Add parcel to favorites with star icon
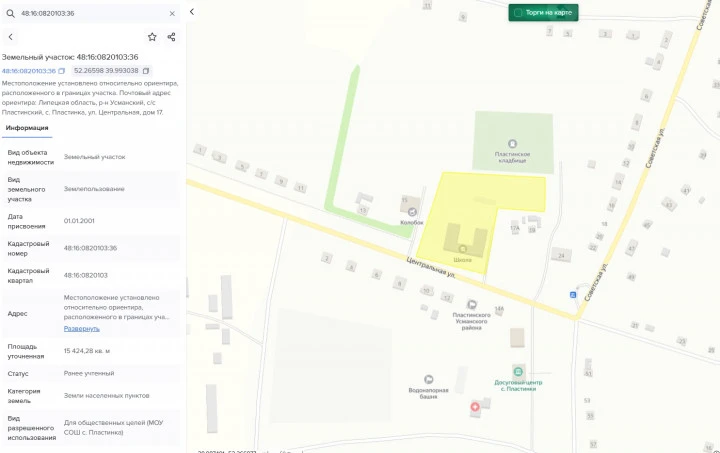The image size is (720, 453). tap(152, 37)
